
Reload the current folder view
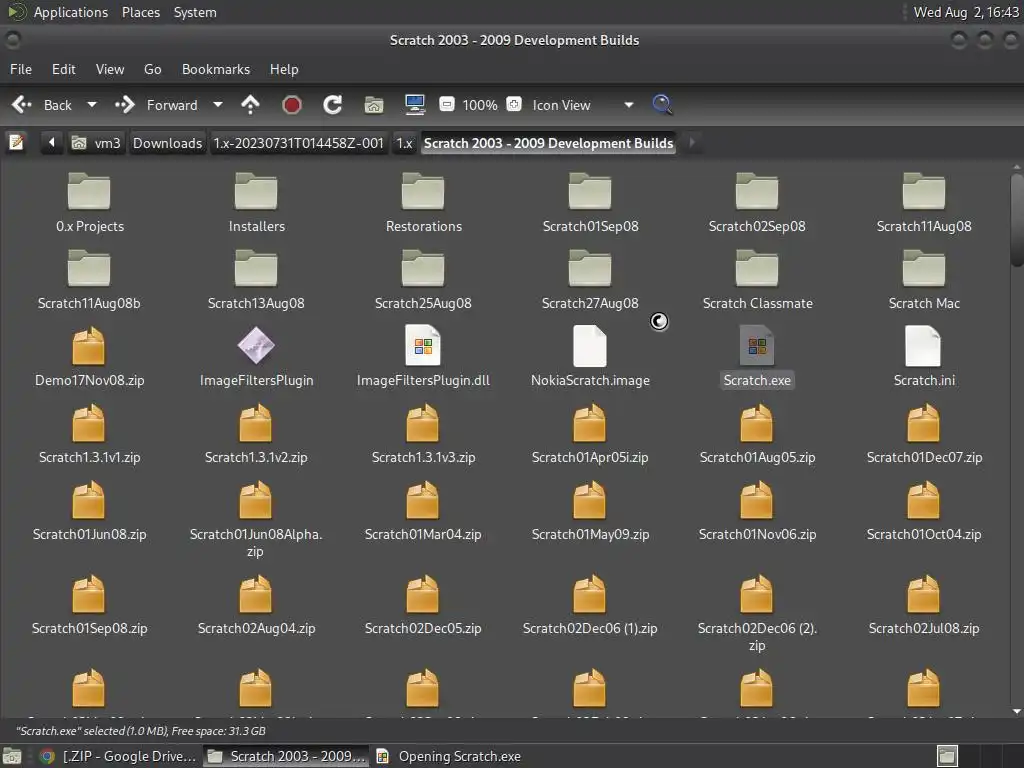(332, 104)
